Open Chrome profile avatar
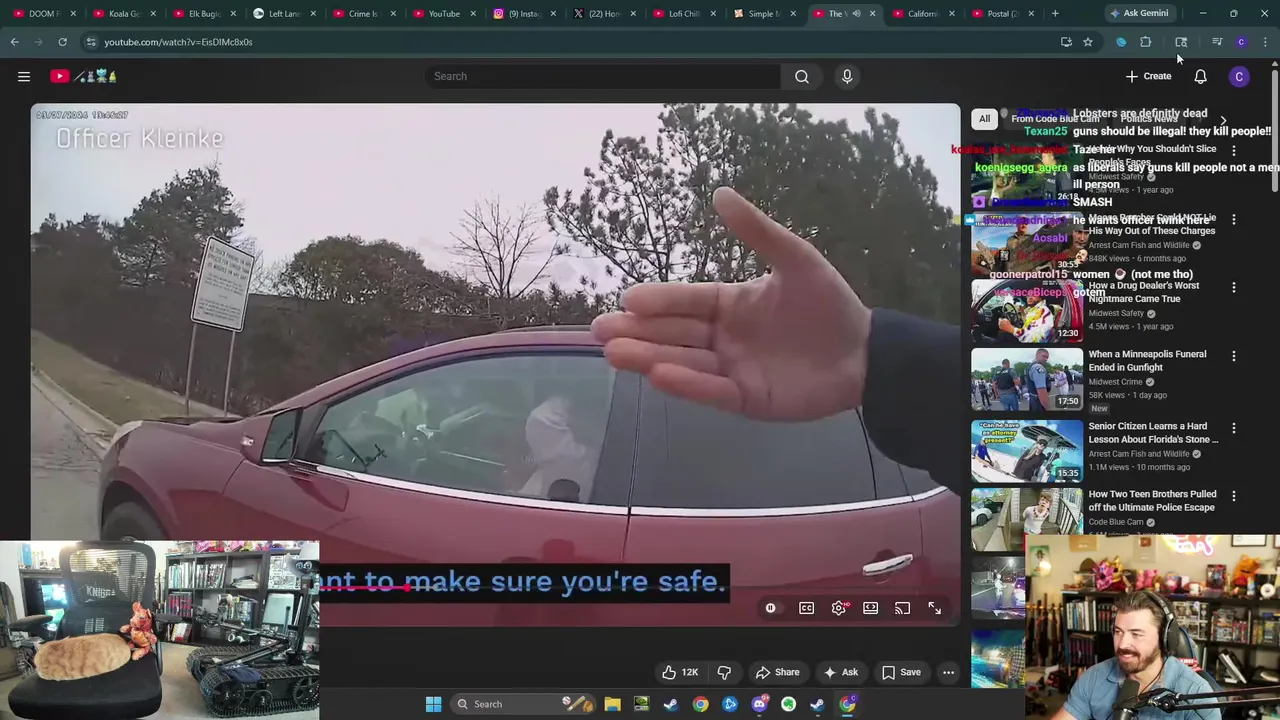The image size is (1280, 720). (1241, 42)
